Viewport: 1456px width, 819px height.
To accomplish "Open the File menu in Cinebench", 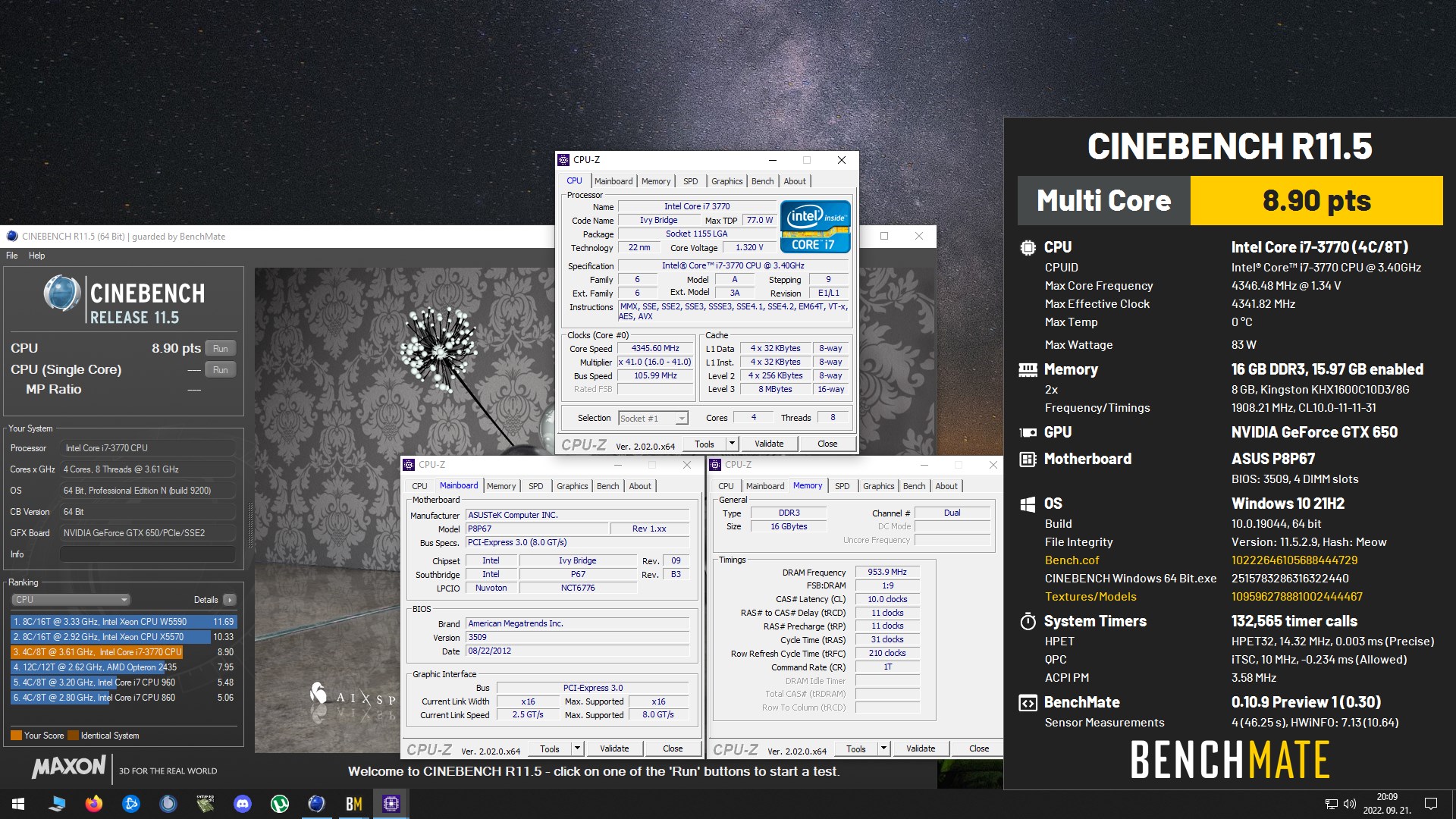I will 12,256.
